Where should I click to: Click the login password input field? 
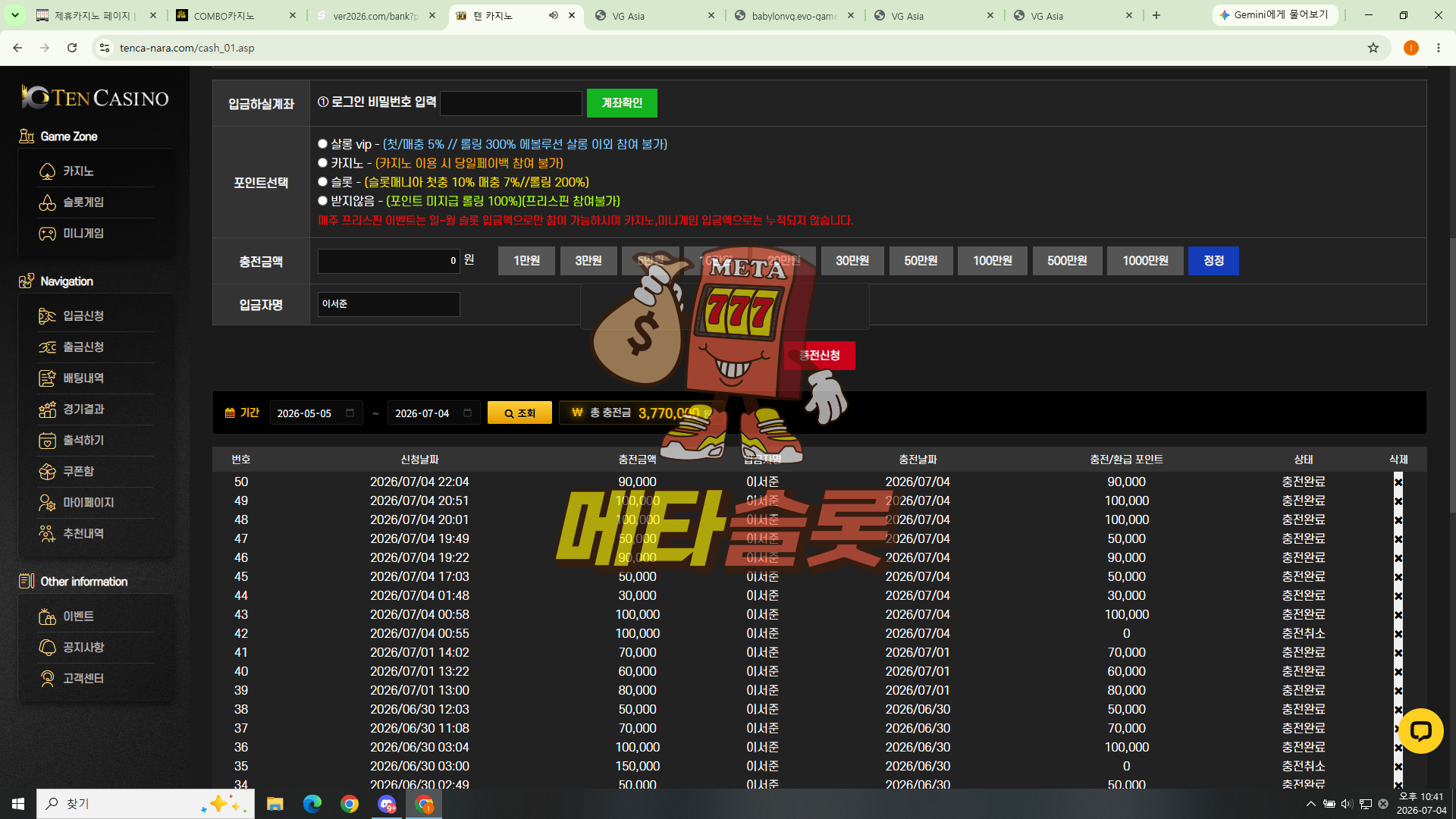coord(511,103)
